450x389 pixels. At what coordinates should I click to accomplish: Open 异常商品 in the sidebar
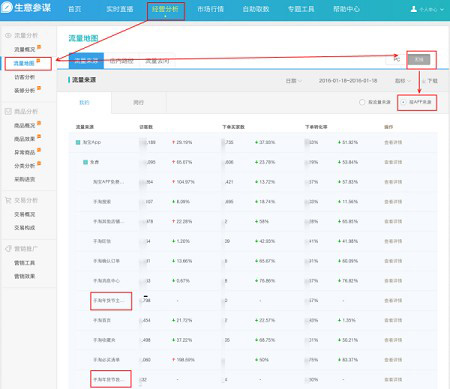24,152
